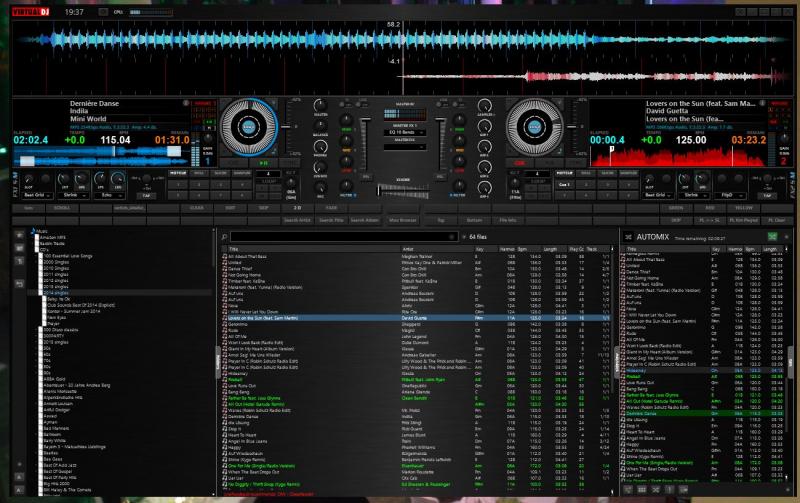Image resolution: width=800 pixels, height=503 pixels.
Task: Select deck 1 SAMPLER pad tab
Action: coord(242,173)
